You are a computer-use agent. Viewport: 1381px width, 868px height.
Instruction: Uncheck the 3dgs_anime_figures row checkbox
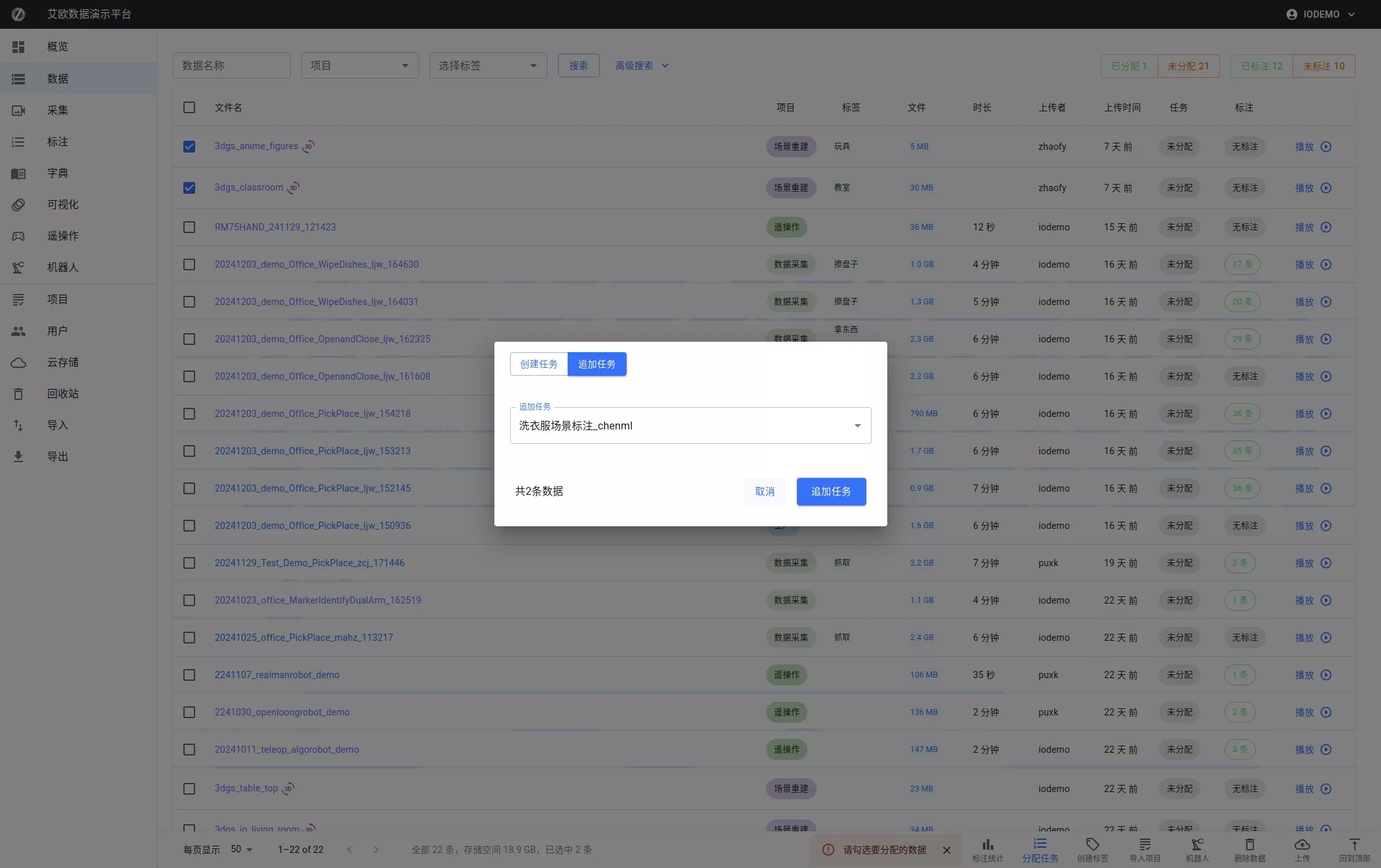pyautogui.click(x=189, y=147)
